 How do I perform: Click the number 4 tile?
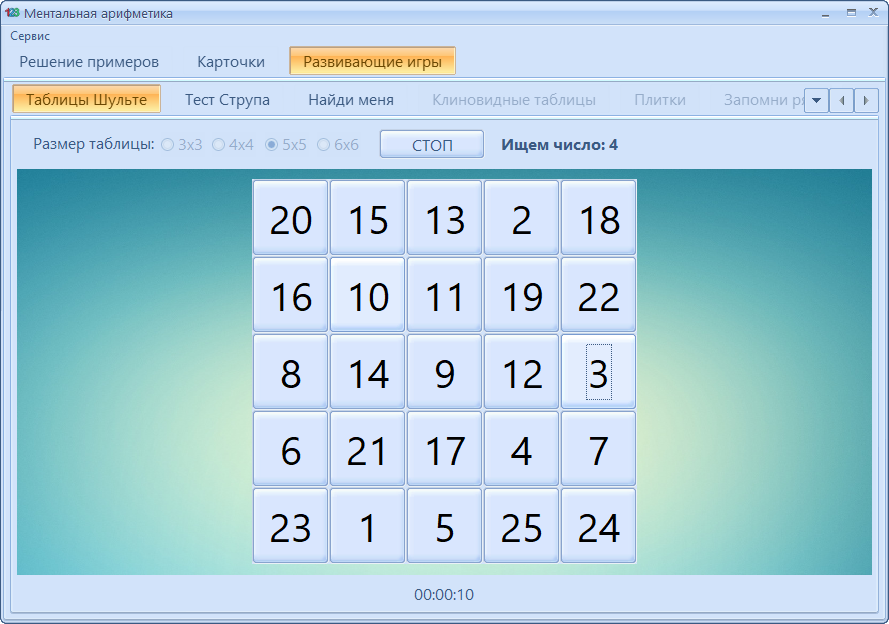coord(521,449)
